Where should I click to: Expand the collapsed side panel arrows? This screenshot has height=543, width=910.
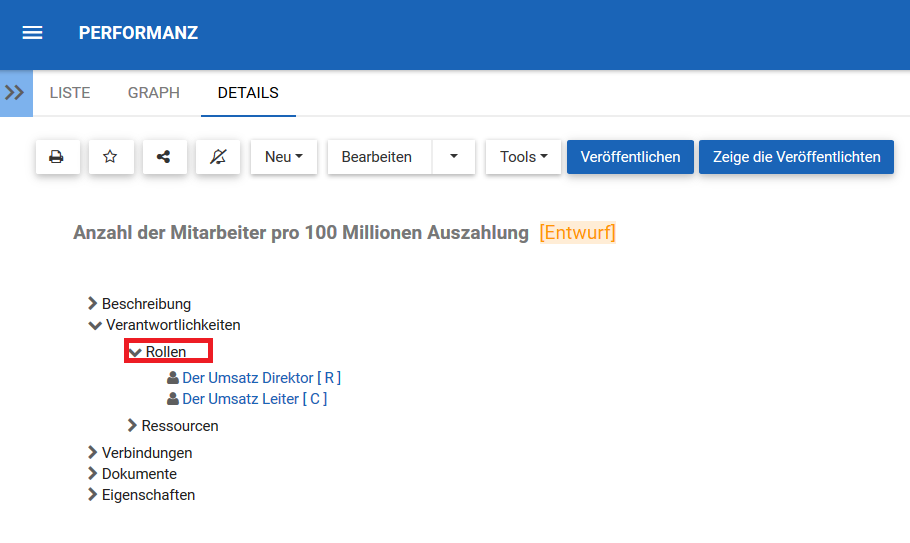15,93
